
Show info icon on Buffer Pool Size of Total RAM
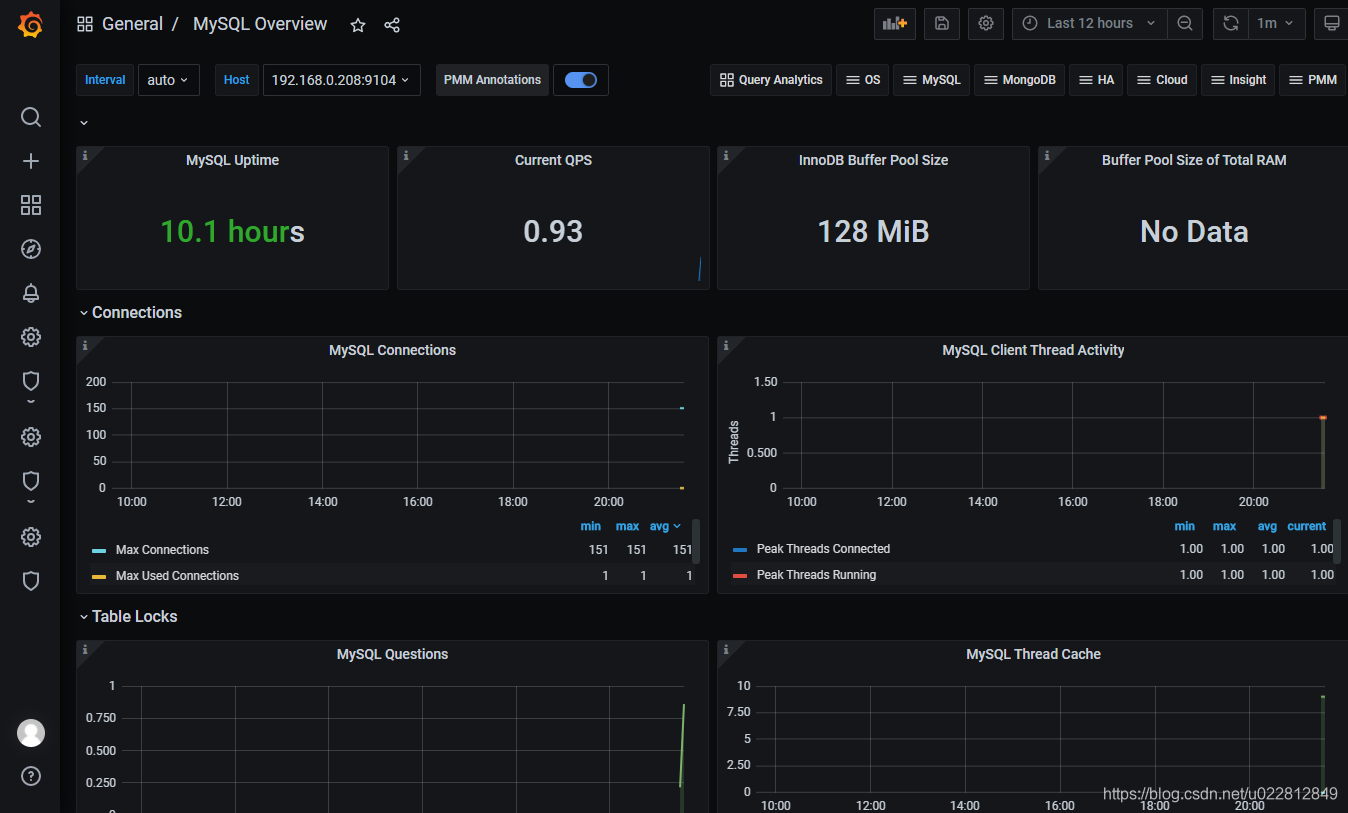(1047, 155)
